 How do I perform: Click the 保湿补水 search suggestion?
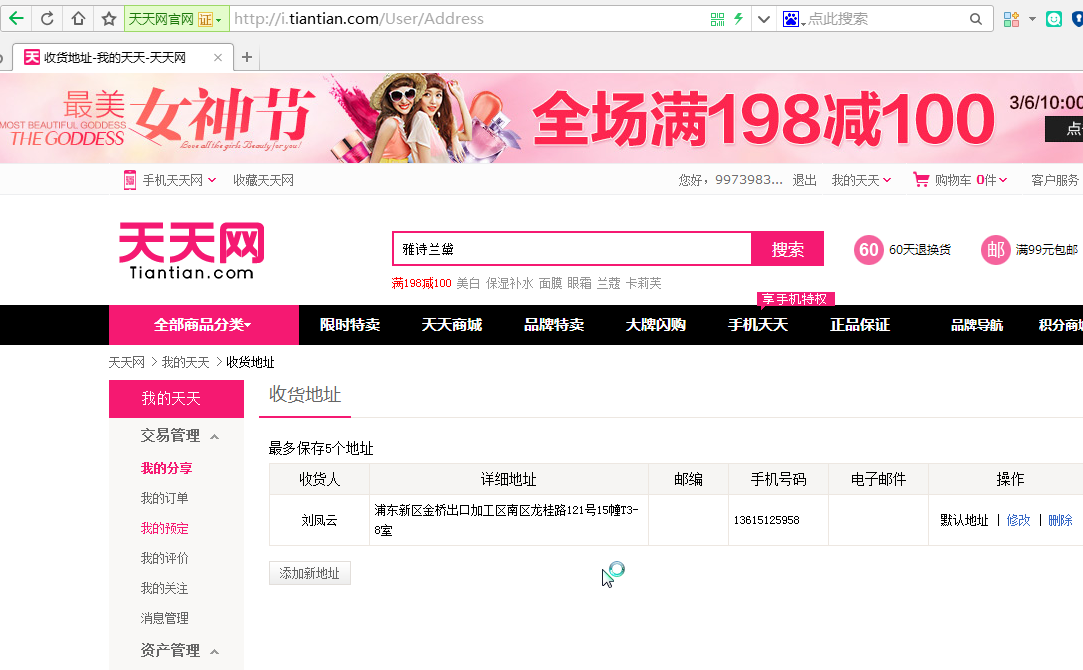(x=510, y=283)
